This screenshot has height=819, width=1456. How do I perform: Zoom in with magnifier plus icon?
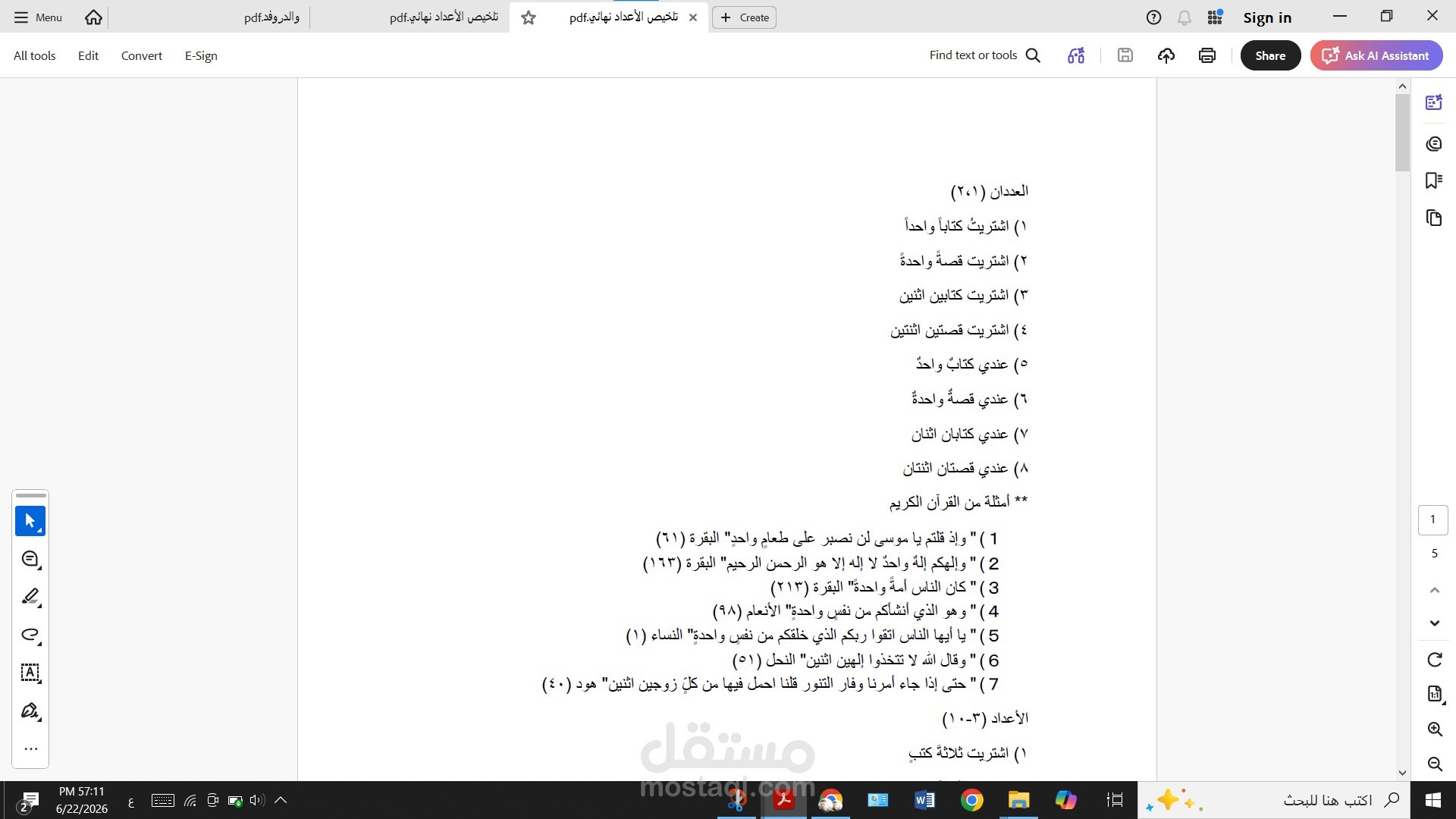pos(1434,729)
